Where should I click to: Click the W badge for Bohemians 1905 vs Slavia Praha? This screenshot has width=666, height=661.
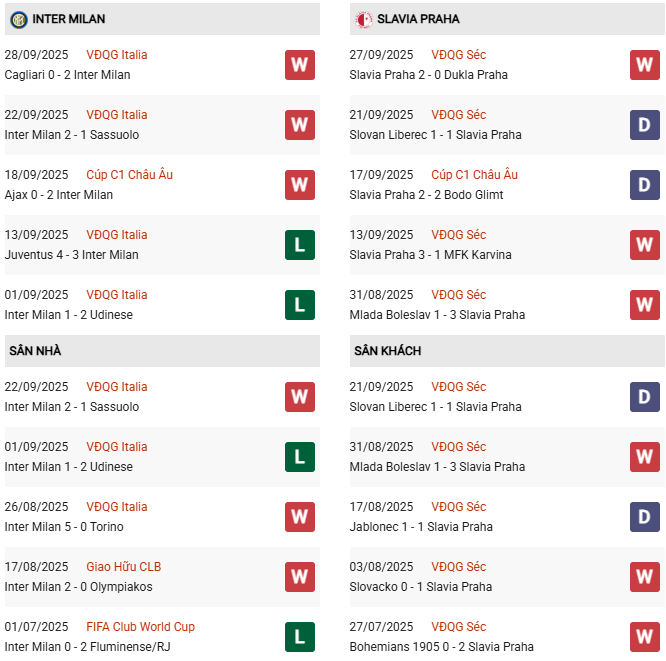644,637
